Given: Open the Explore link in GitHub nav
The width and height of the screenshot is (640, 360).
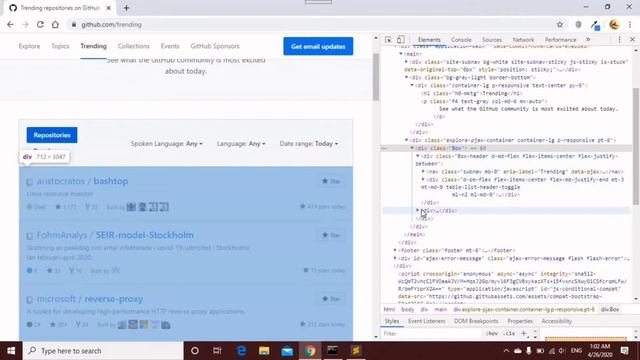Looking at the screenshot, I should click(29, 46).
